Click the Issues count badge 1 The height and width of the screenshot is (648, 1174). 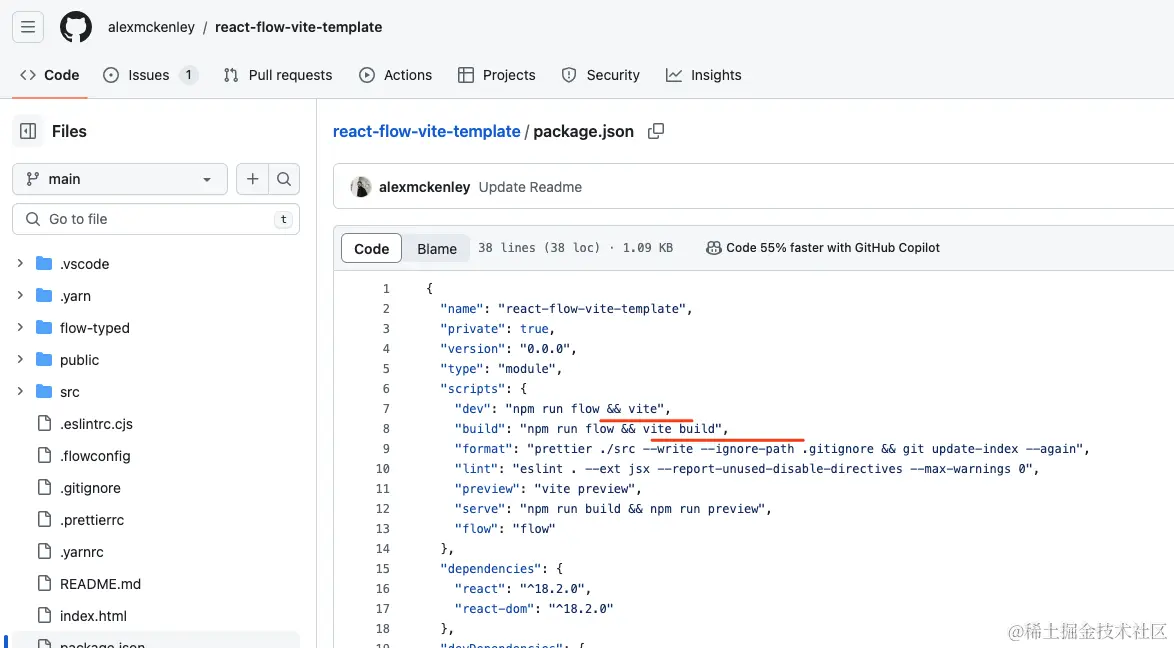tap(189, 75)
